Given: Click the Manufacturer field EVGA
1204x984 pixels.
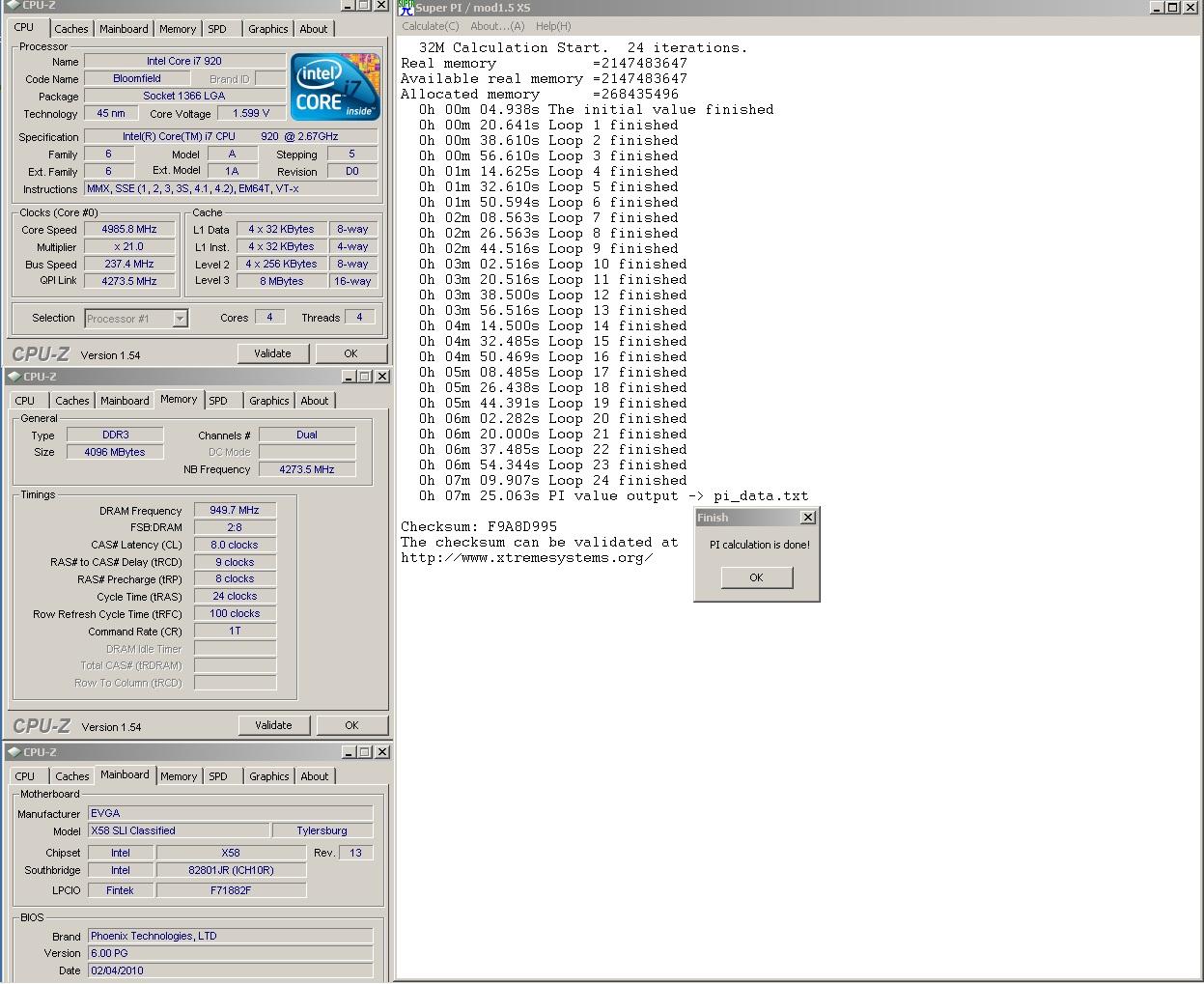Looking at the screenshot, I should [230, 813].
